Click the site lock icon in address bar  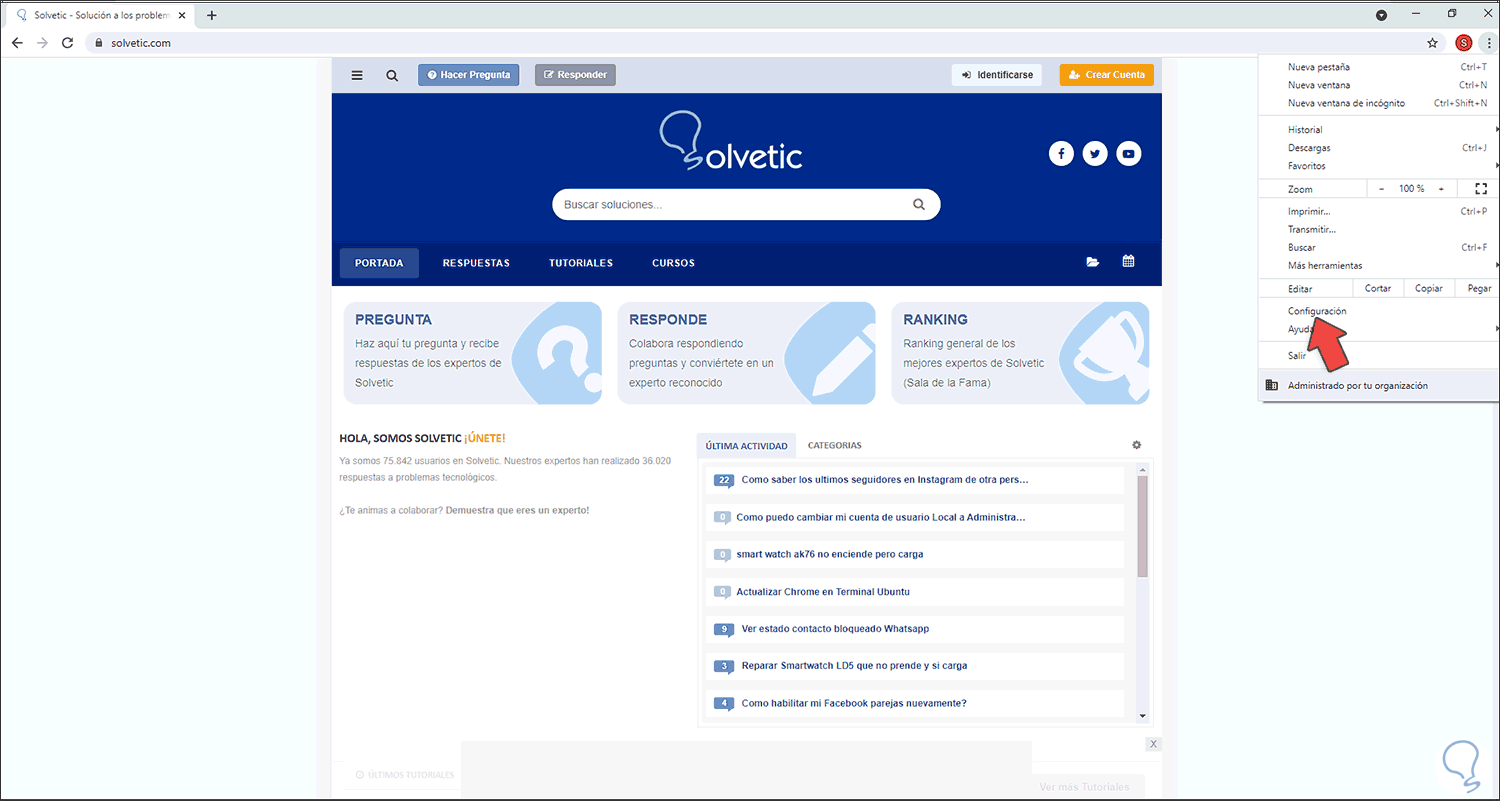point(98,43)
